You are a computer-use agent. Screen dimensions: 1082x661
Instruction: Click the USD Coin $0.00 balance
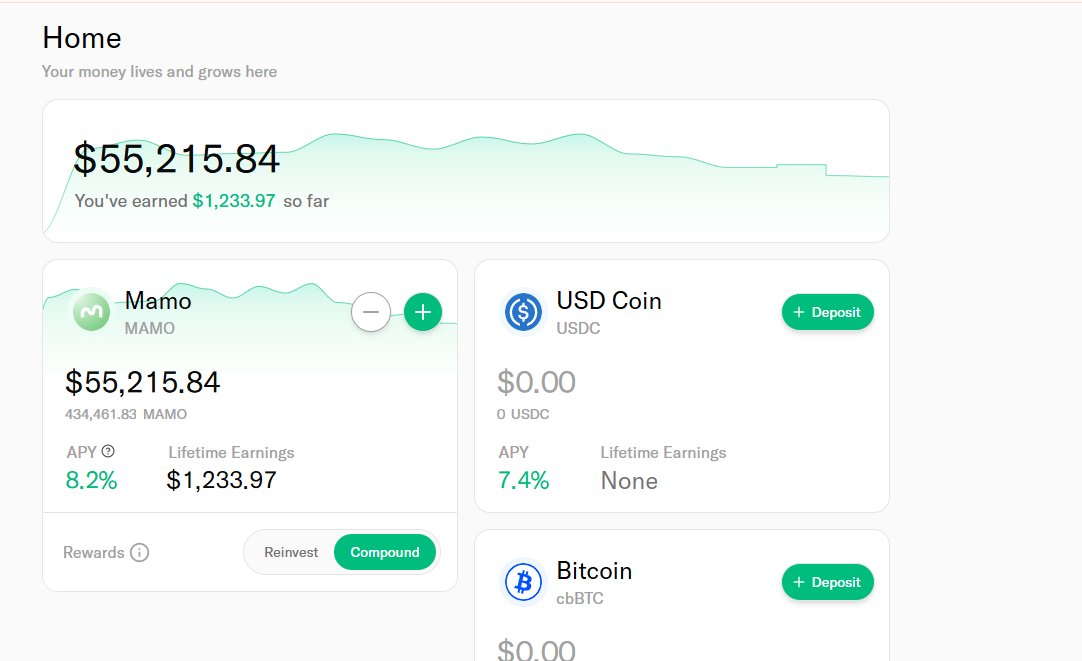click(536, 382)
